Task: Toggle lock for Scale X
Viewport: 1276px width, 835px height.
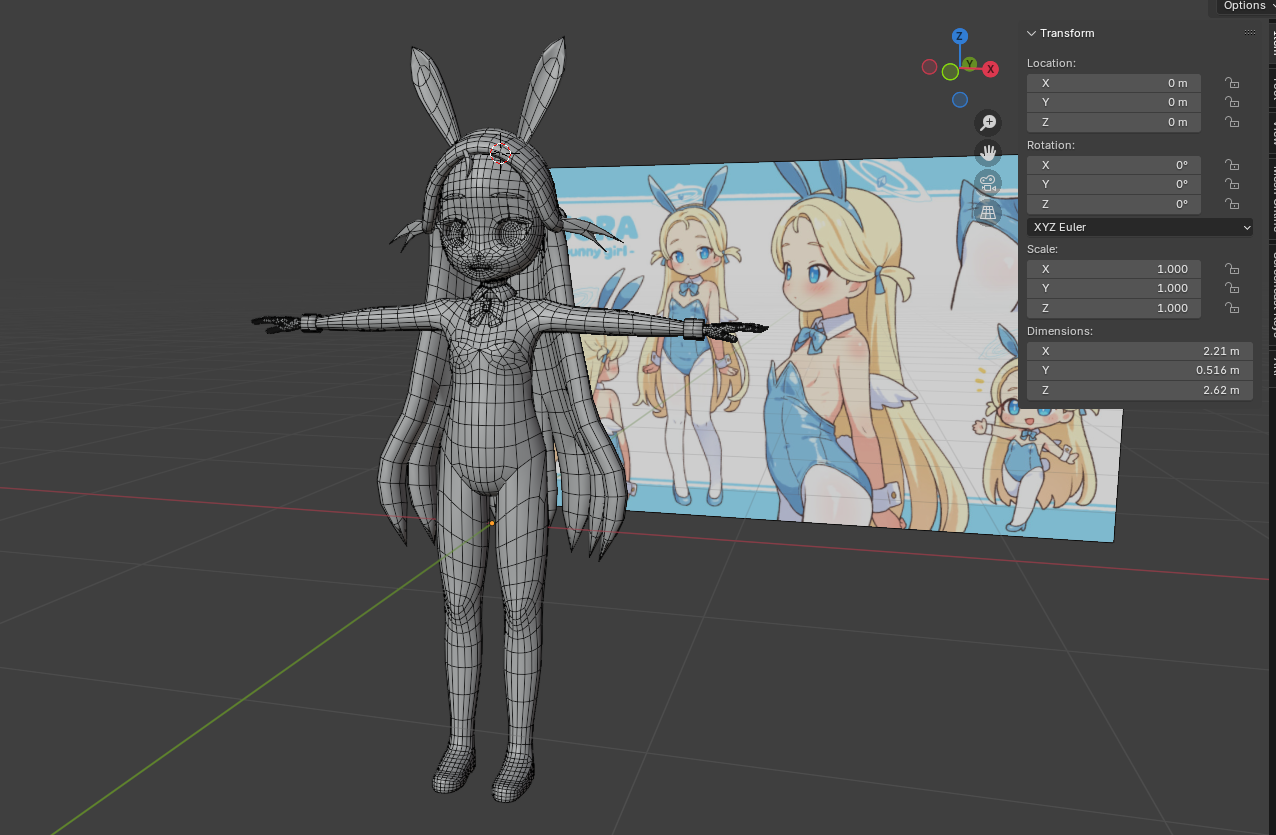Action: coord(1233,269)
